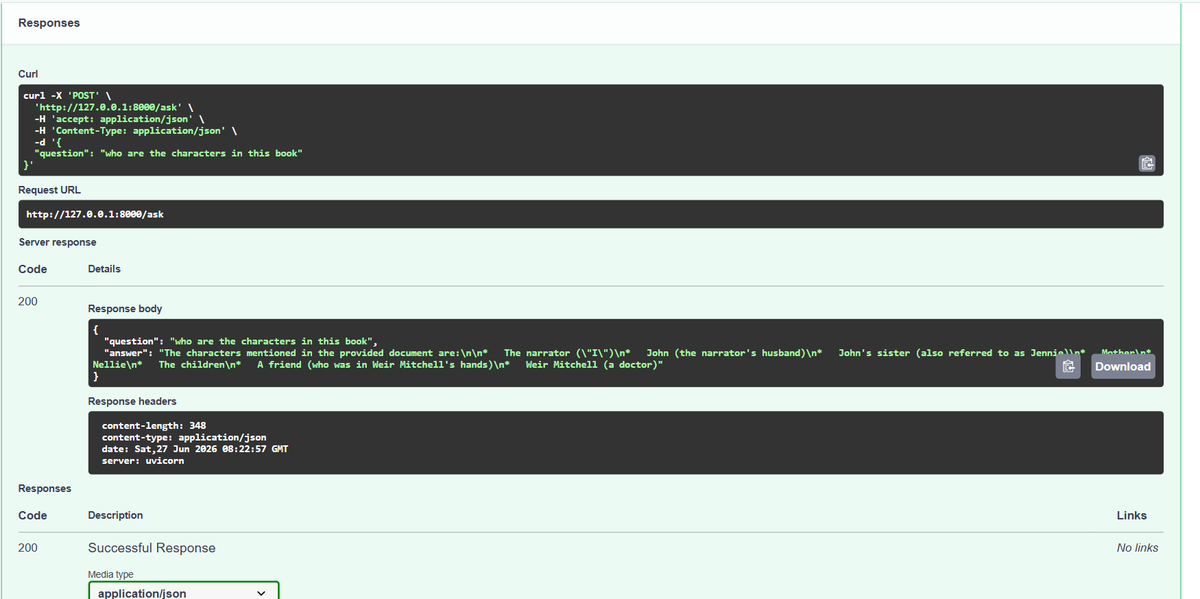1200x599 pixels.
Task: Download the response body
Action: click(x=1123, y=367)
